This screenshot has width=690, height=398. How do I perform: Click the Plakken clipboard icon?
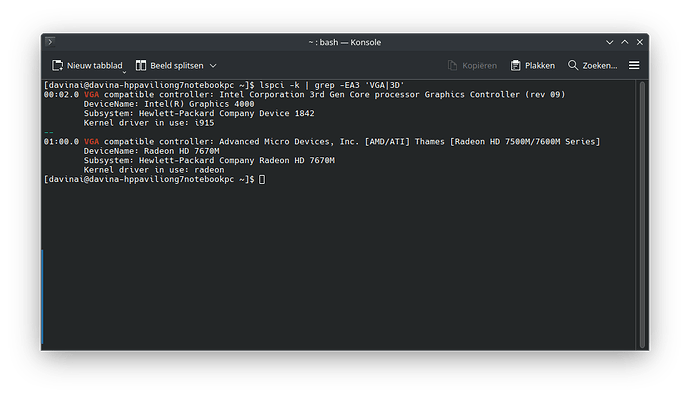tap(515, 66)
